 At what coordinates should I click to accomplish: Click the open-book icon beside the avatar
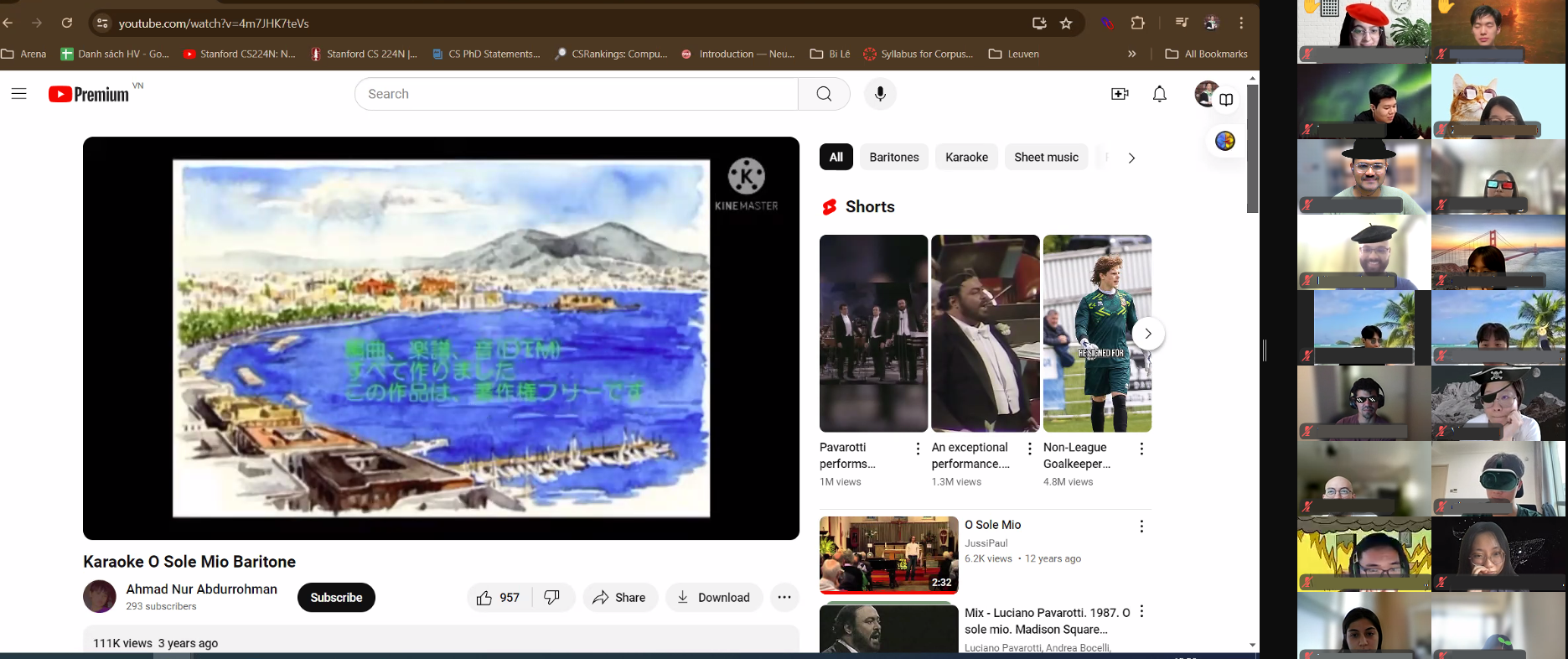(1226, 100)
